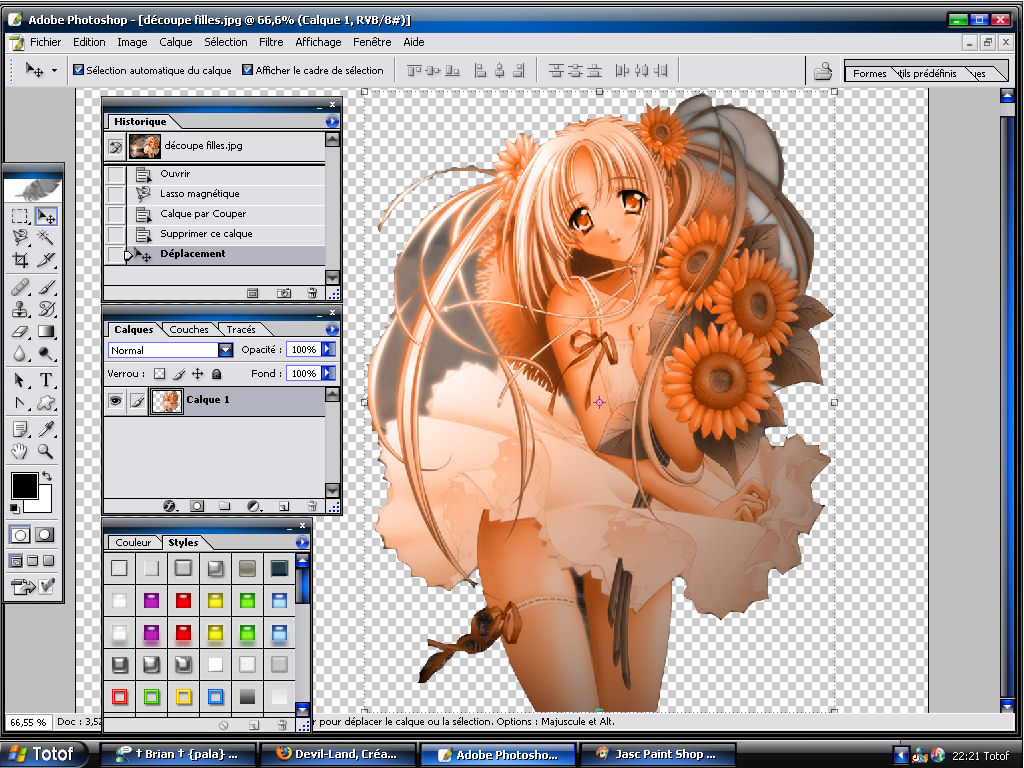Switch to Quick Mask mode
Image resolution: width=1024 pixels, height=768 pixels.
tap(44, 535)
